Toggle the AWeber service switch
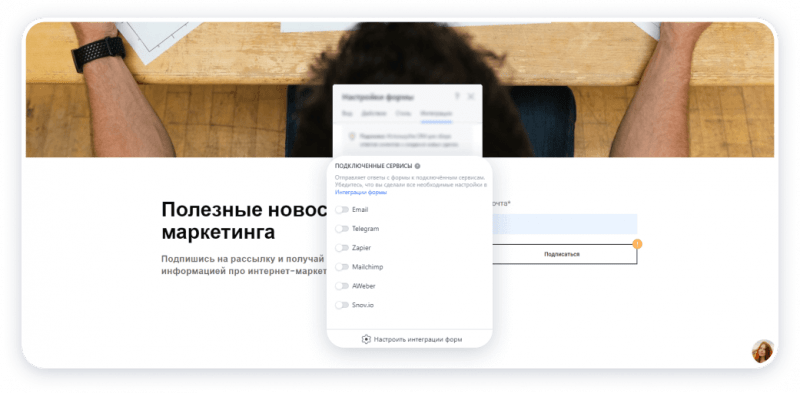800x393 pixels. pyautogui.click(x=342, y=286)
